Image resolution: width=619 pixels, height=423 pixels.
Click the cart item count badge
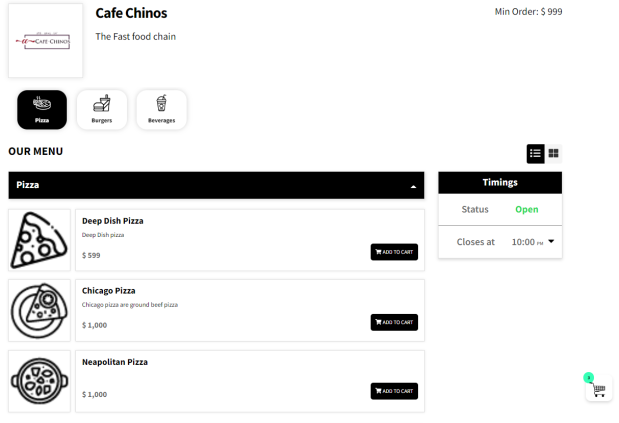pos(589,377)
